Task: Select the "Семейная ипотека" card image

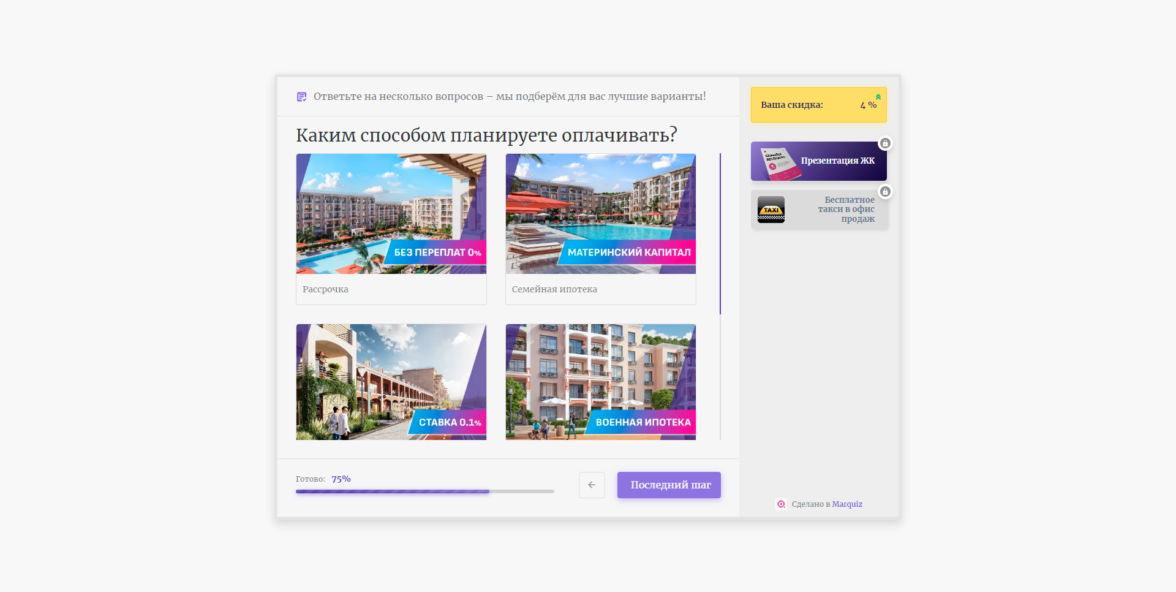Action: click(601, 214)
